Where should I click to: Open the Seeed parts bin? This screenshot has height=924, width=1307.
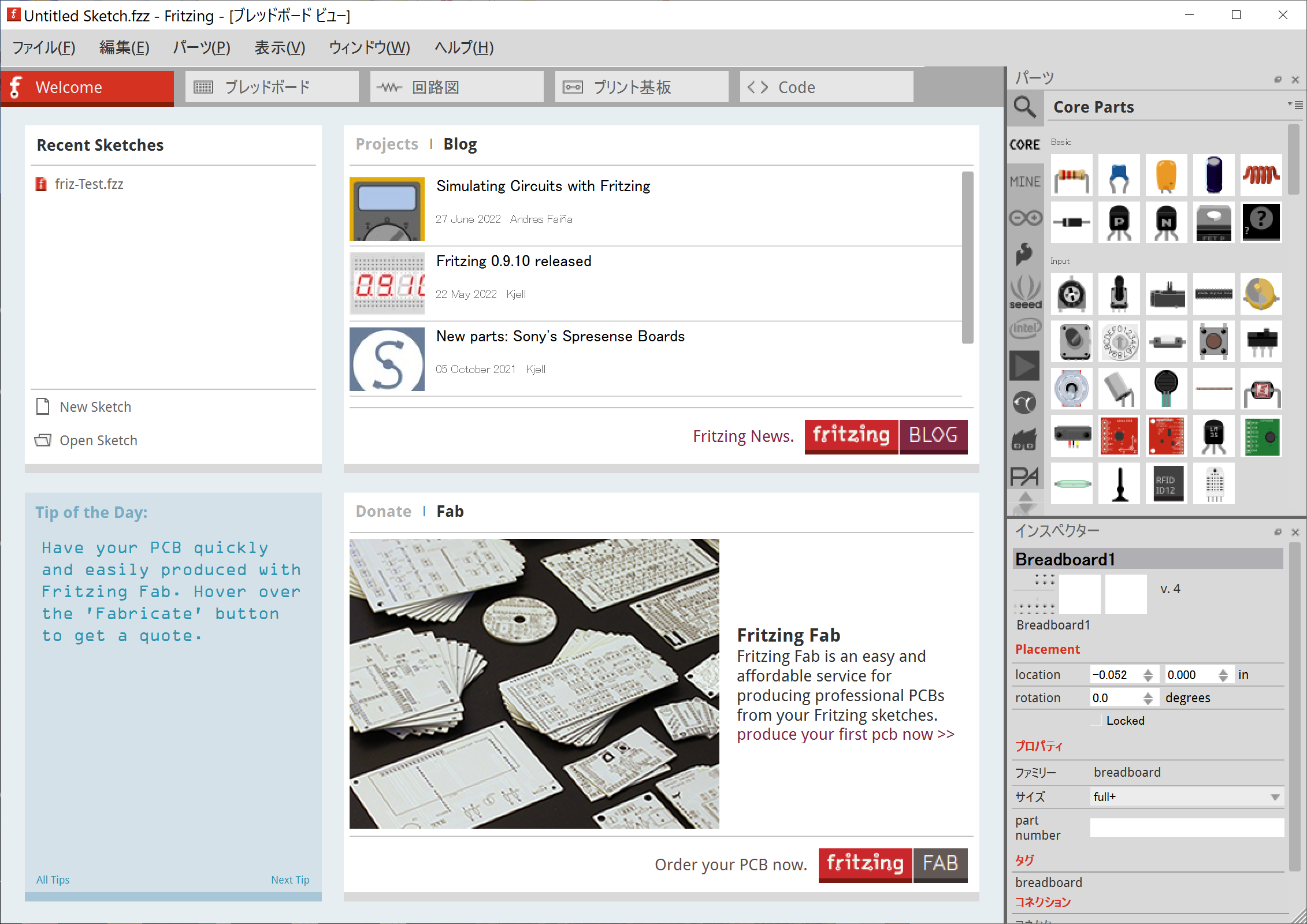(x=1025, y=293)
